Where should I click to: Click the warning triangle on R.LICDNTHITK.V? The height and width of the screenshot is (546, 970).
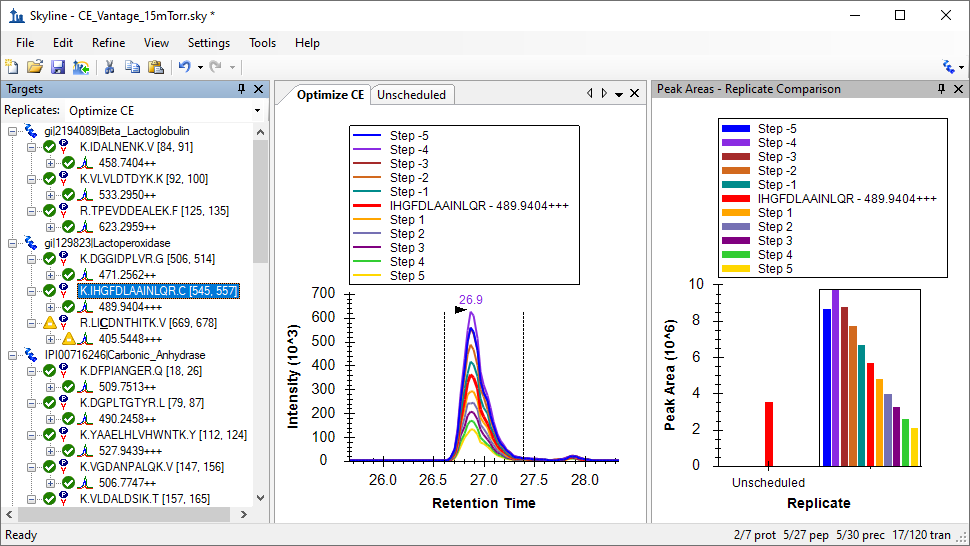tap(49, 323)
